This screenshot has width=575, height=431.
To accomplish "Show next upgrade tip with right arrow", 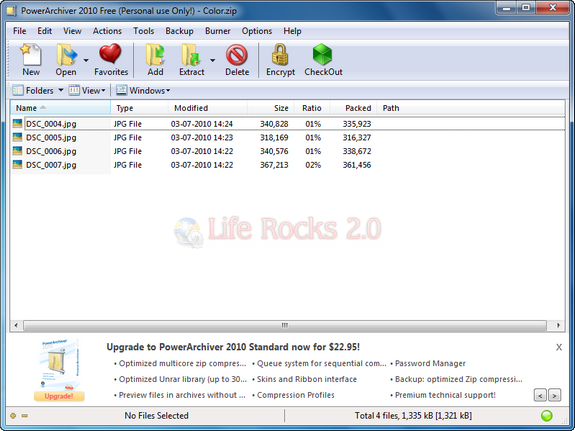I will click(x=554, y=395).
